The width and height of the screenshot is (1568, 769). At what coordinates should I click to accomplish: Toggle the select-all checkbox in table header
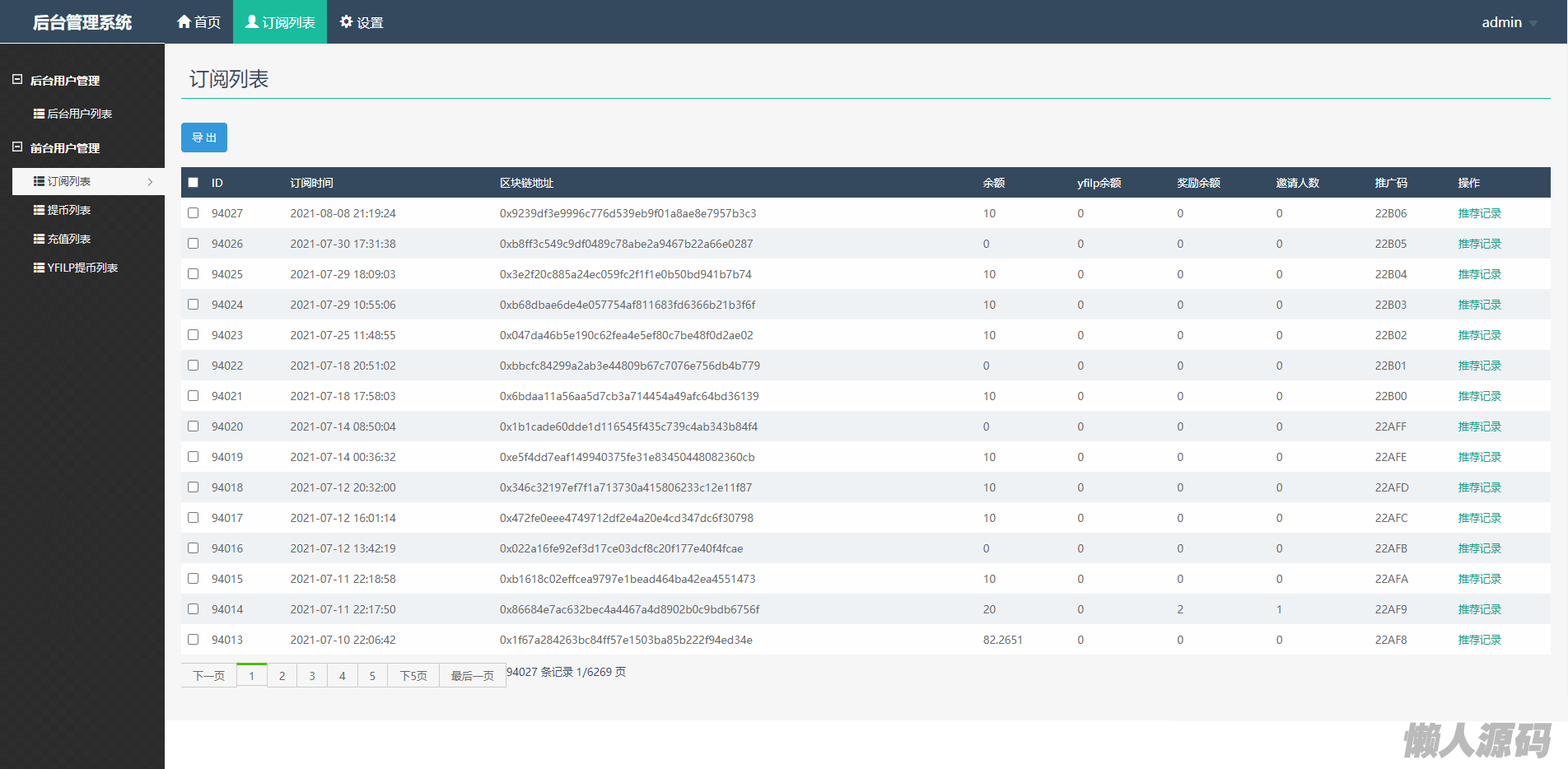tap(194, 183)
